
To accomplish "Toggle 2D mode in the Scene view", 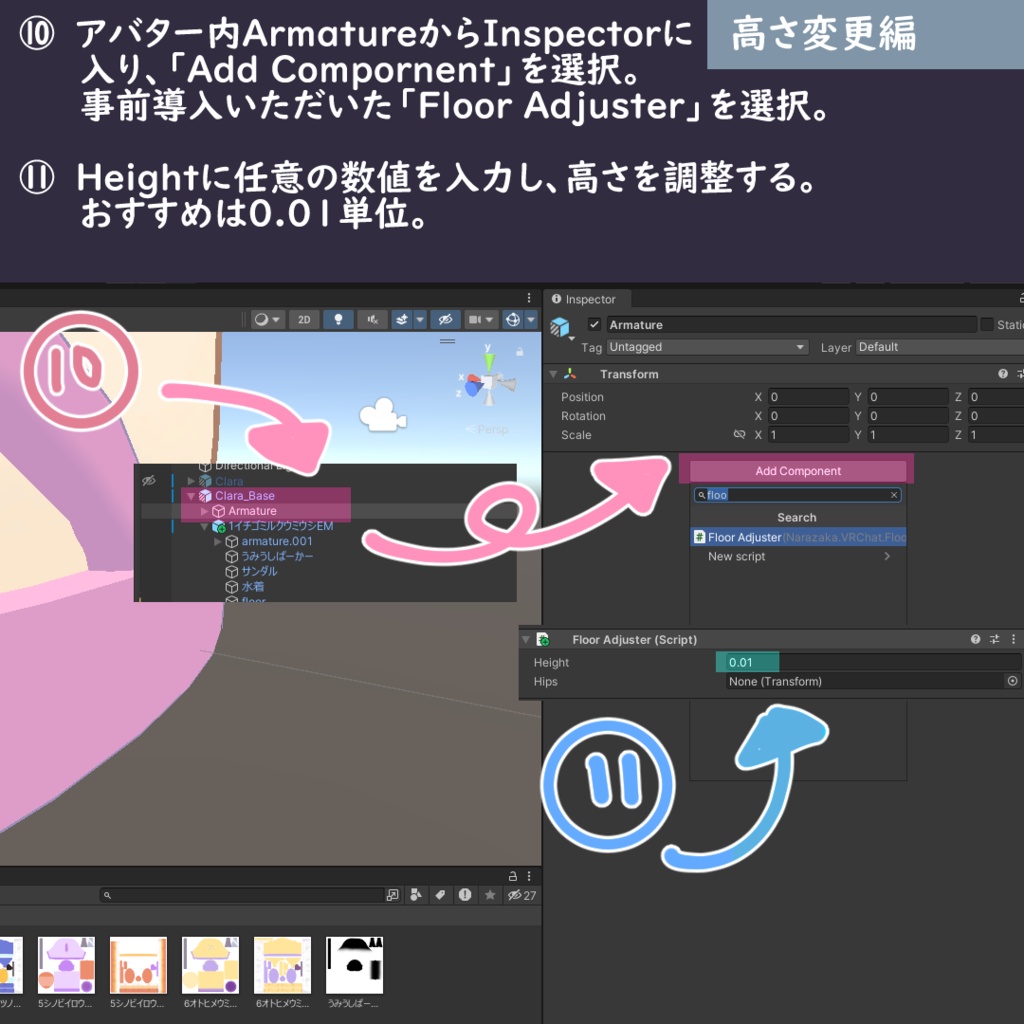I will click(304, 319).
